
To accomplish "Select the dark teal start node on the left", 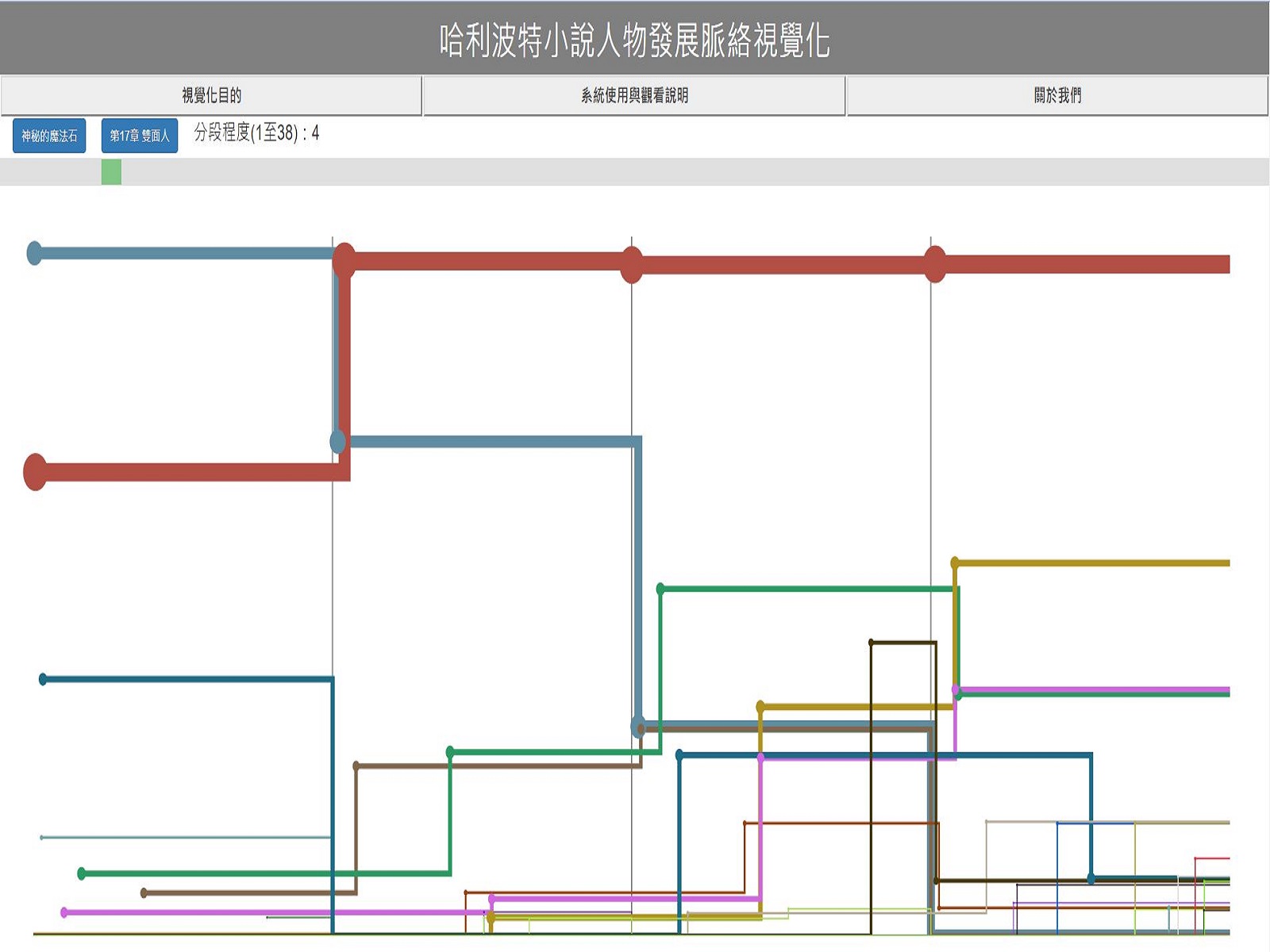I will click(x=43, y=679).
